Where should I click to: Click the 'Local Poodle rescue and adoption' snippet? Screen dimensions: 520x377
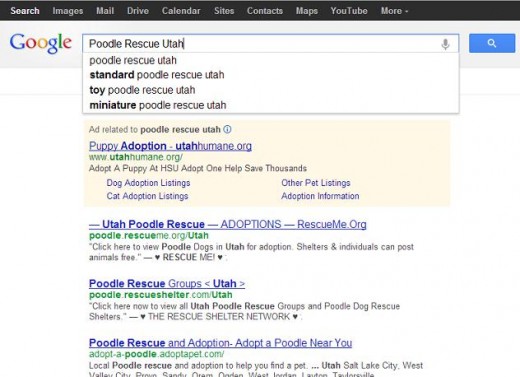coord(256,370)
